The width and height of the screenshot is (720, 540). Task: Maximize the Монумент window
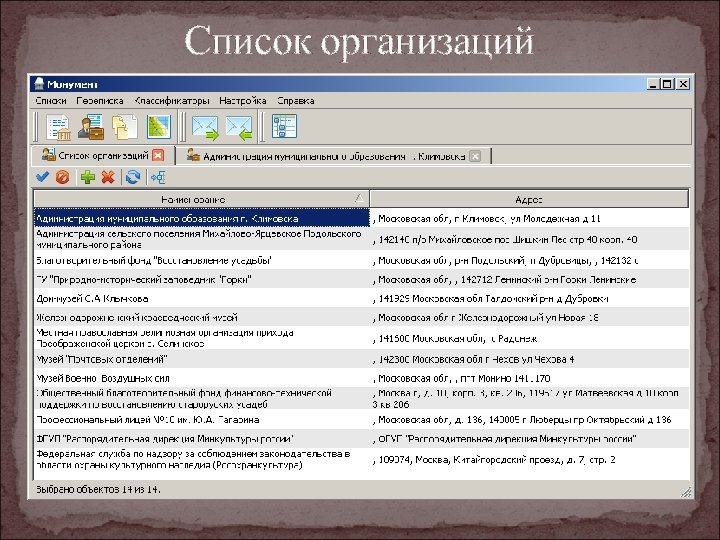click(x=668, y=84)
